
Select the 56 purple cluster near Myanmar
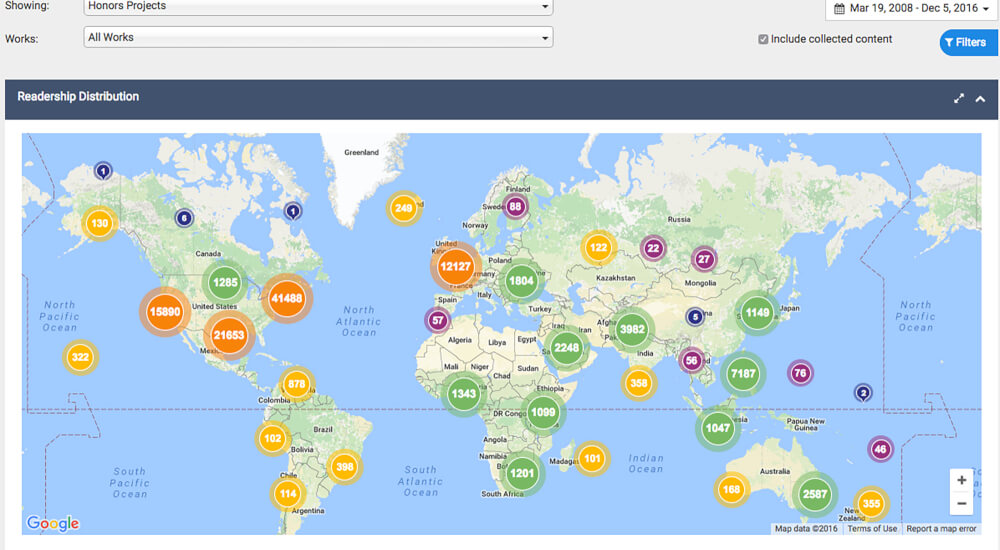(x=691, y=361)
